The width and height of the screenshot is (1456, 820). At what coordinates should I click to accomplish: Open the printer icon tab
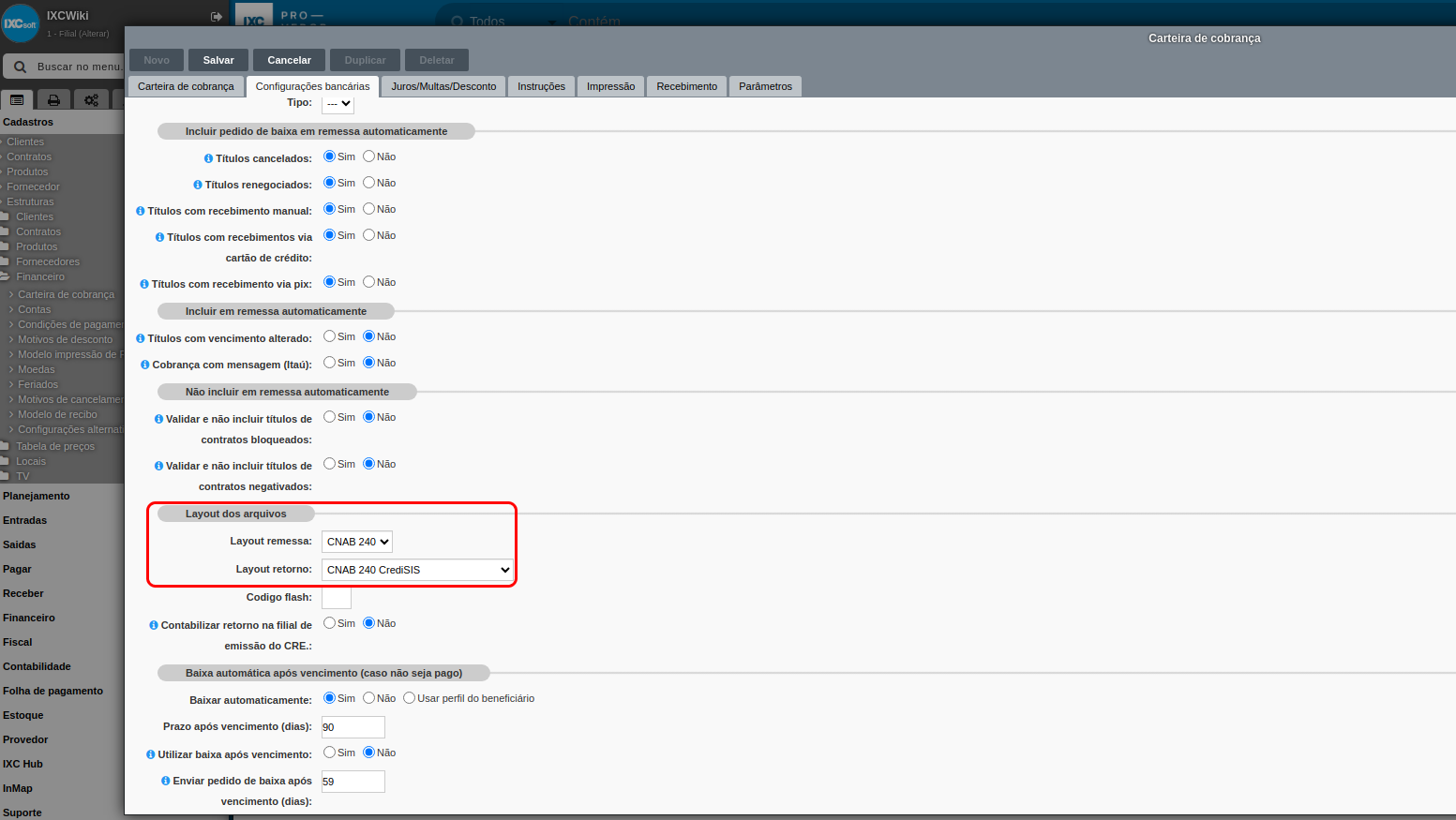[53, 99]
